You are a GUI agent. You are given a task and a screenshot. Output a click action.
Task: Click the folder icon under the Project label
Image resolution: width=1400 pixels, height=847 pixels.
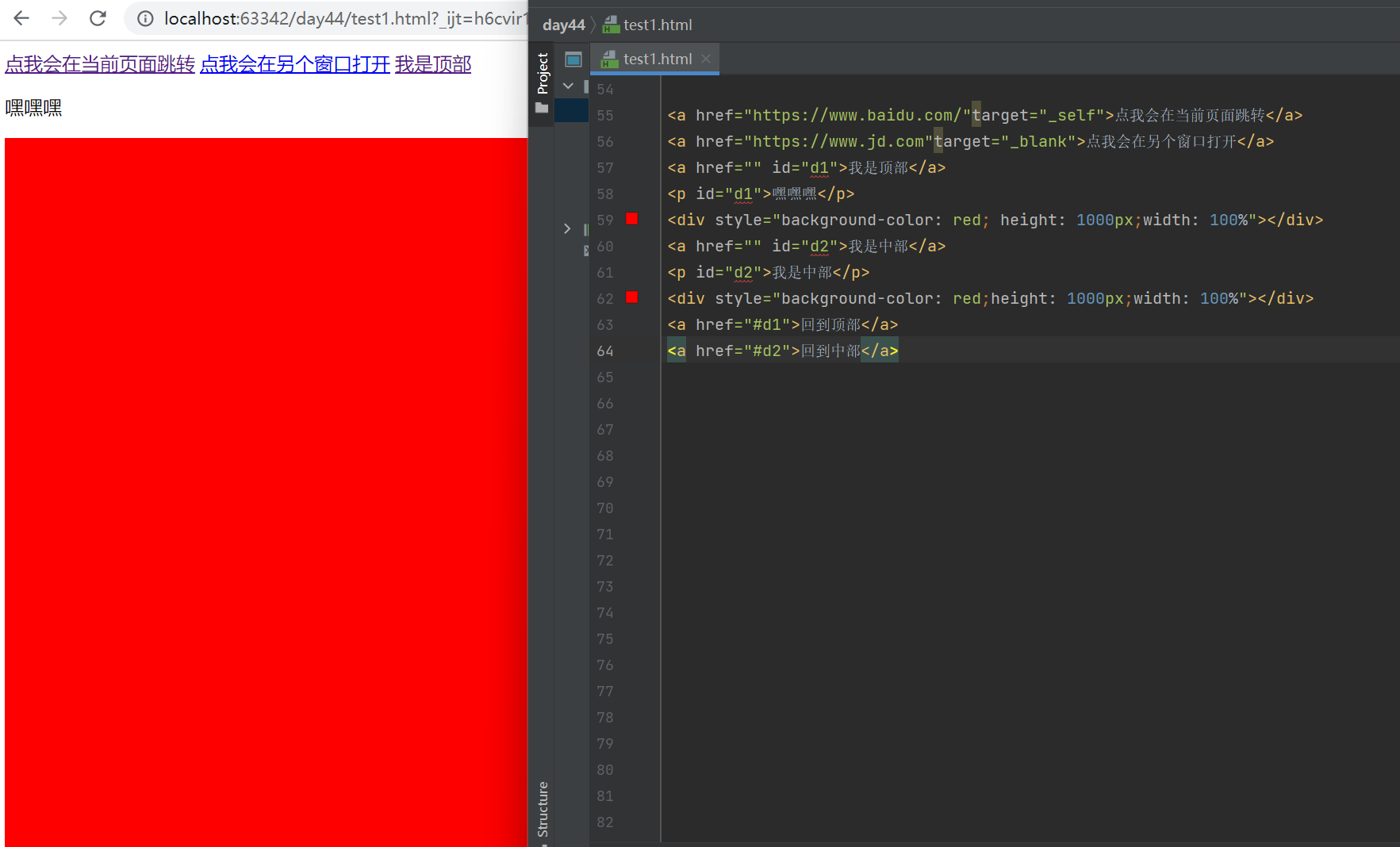(x=543, y=108)
